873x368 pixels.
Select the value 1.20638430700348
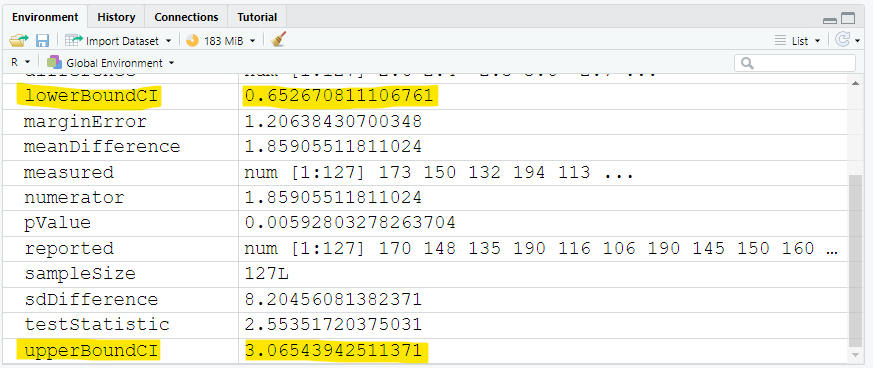tap(333, 121)
